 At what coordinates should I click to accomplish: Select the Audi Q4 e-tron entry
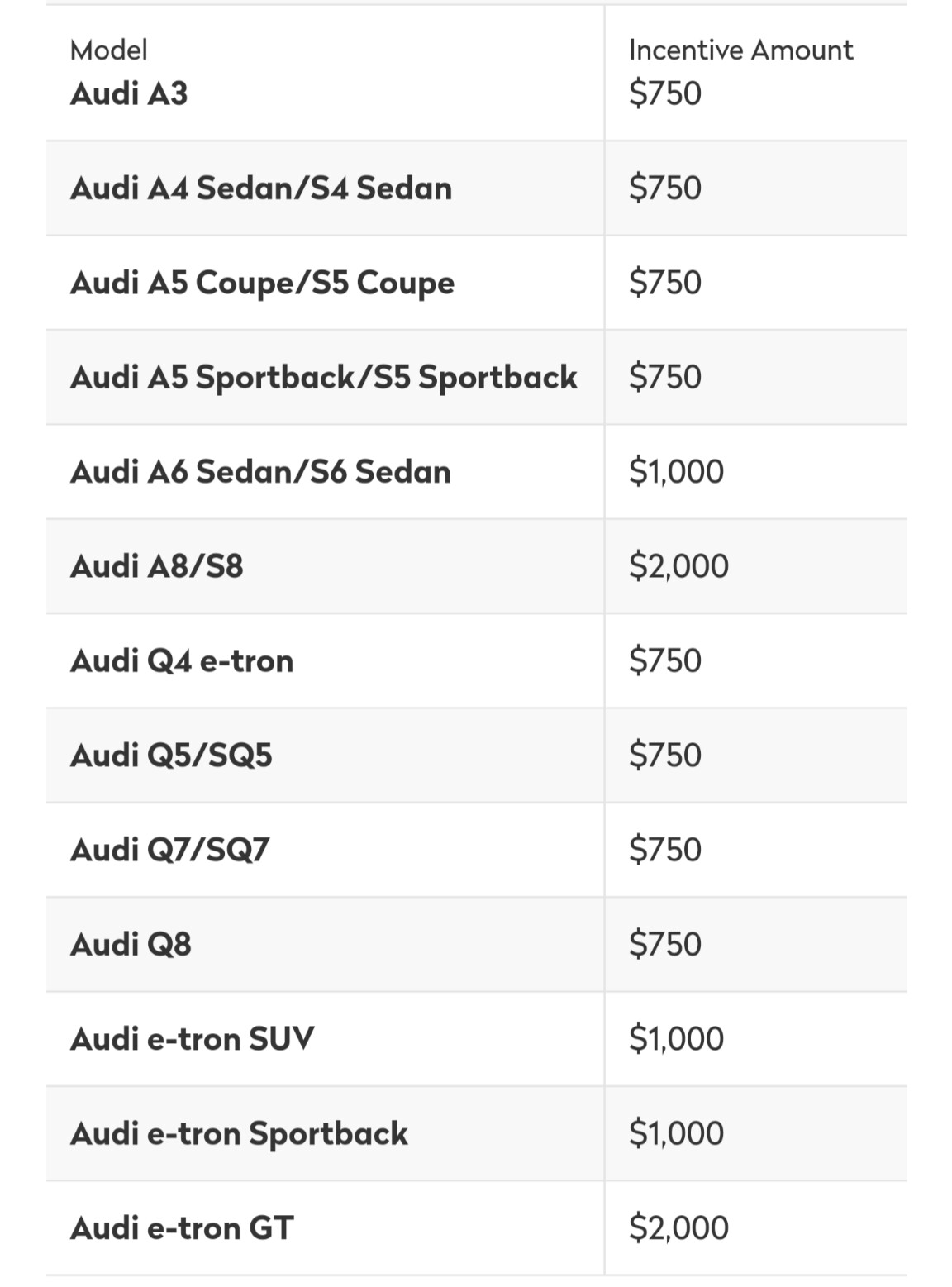tap(182, 661)
